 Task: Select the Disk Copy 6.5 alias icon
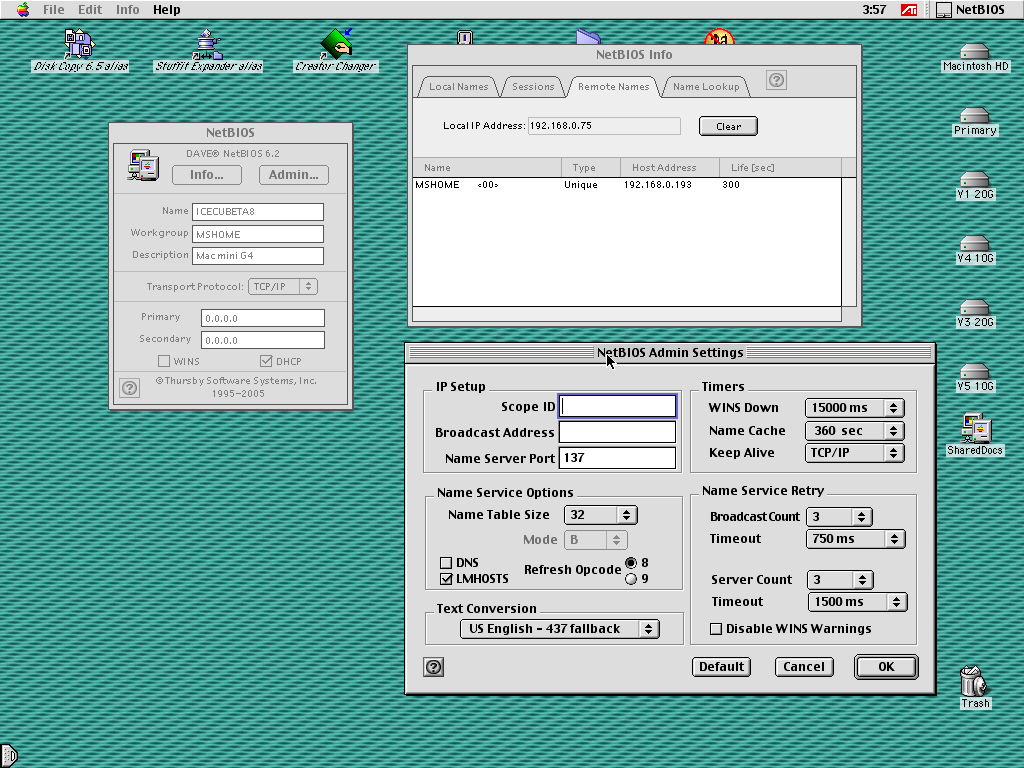pyautogui.click(x=80, y=44)
